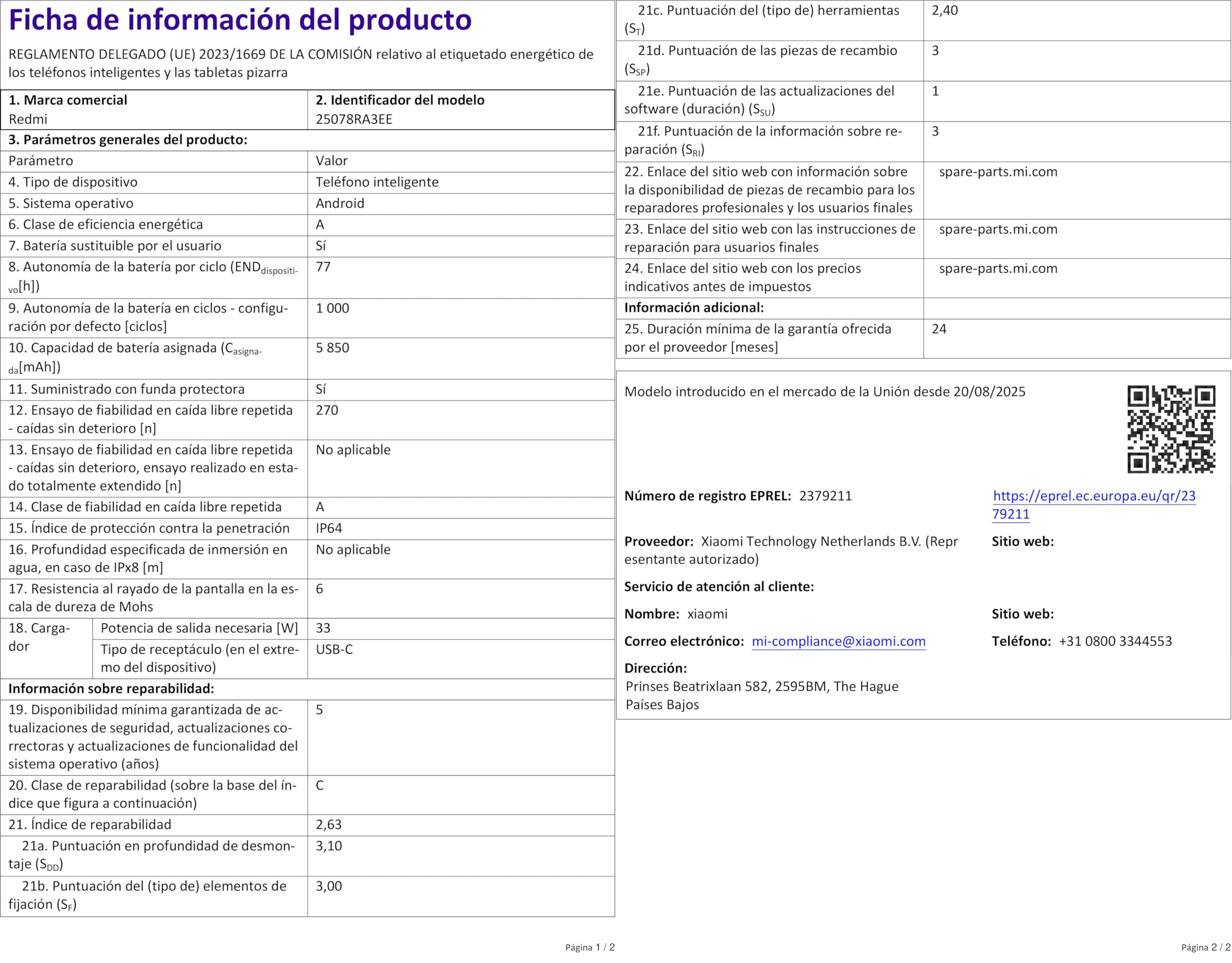Screen dimensions: 1232x963
Task: Click the Teléfono inteligente device type value
Action: [x=377, y=182]
